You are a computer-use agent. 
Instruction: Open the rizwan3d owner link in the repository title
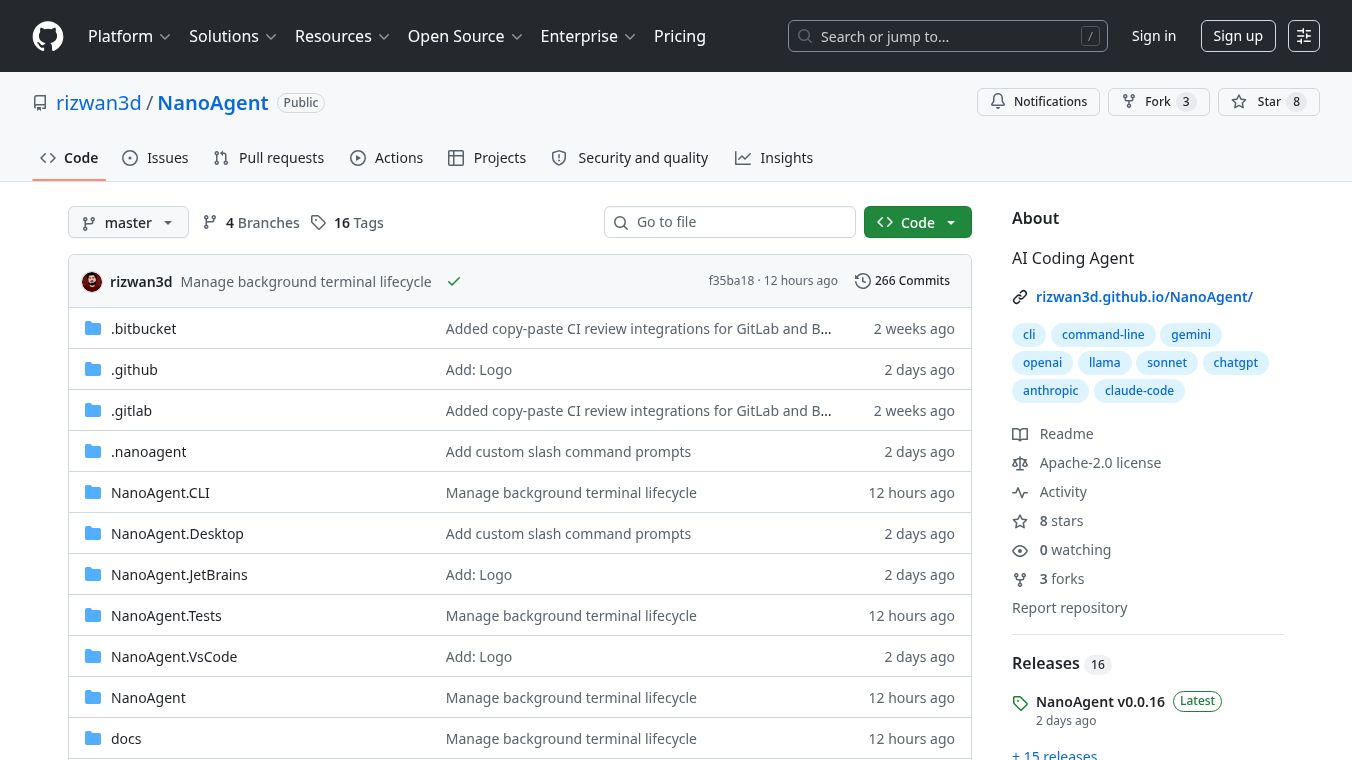(x=98, y=103)
